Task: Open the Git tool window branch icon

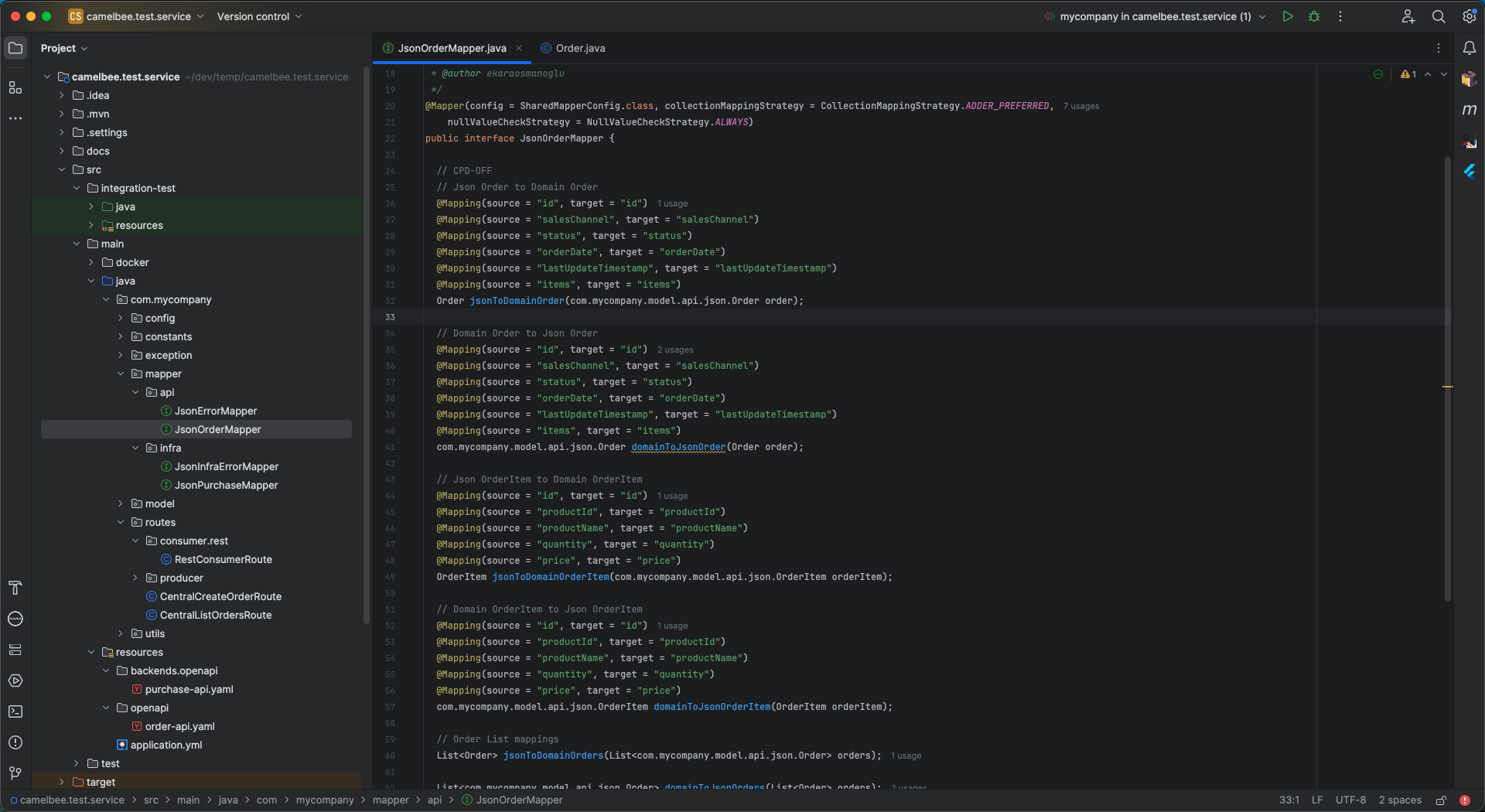Action: pos(15,773)
